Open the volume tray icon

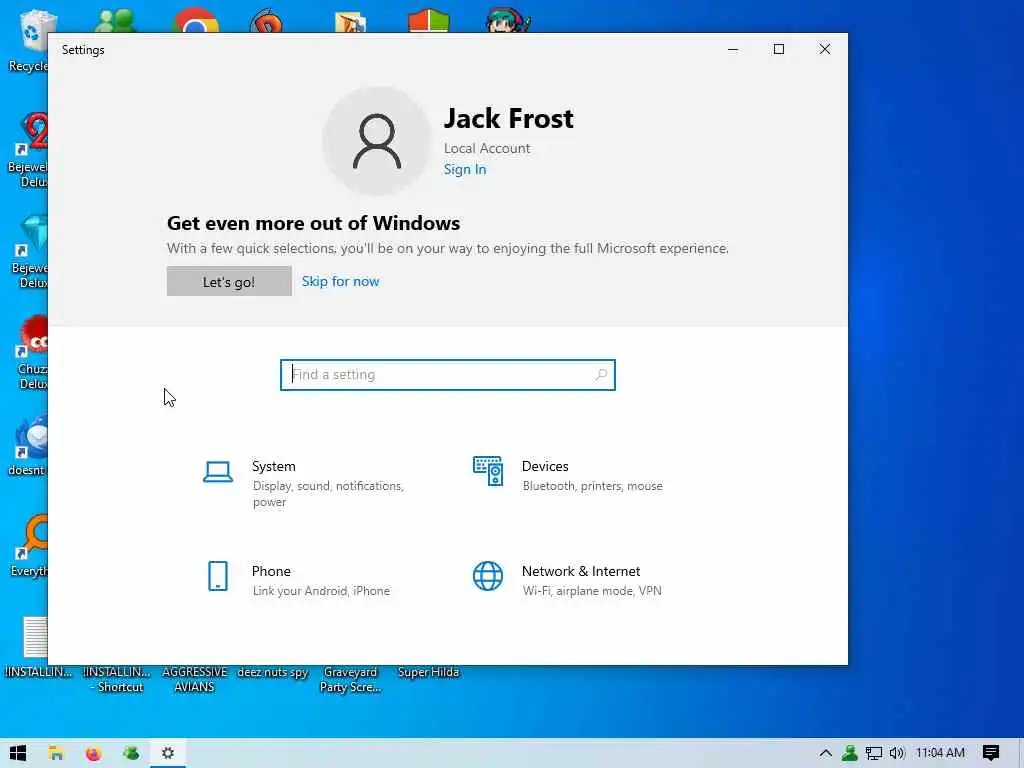(897, 753)
